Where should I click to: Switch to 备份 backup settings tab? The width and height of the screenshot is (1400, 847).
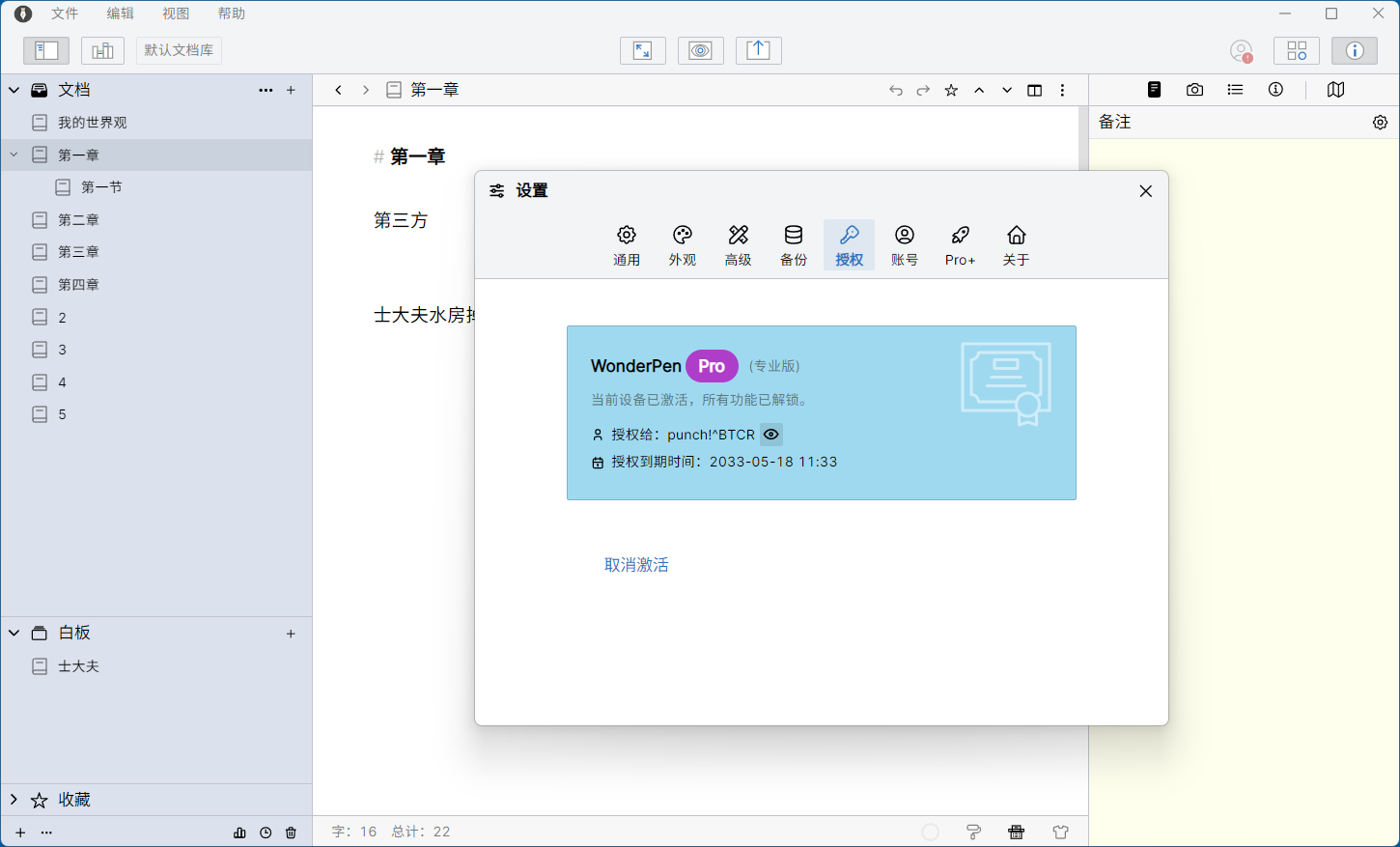(x=794, y=245)
